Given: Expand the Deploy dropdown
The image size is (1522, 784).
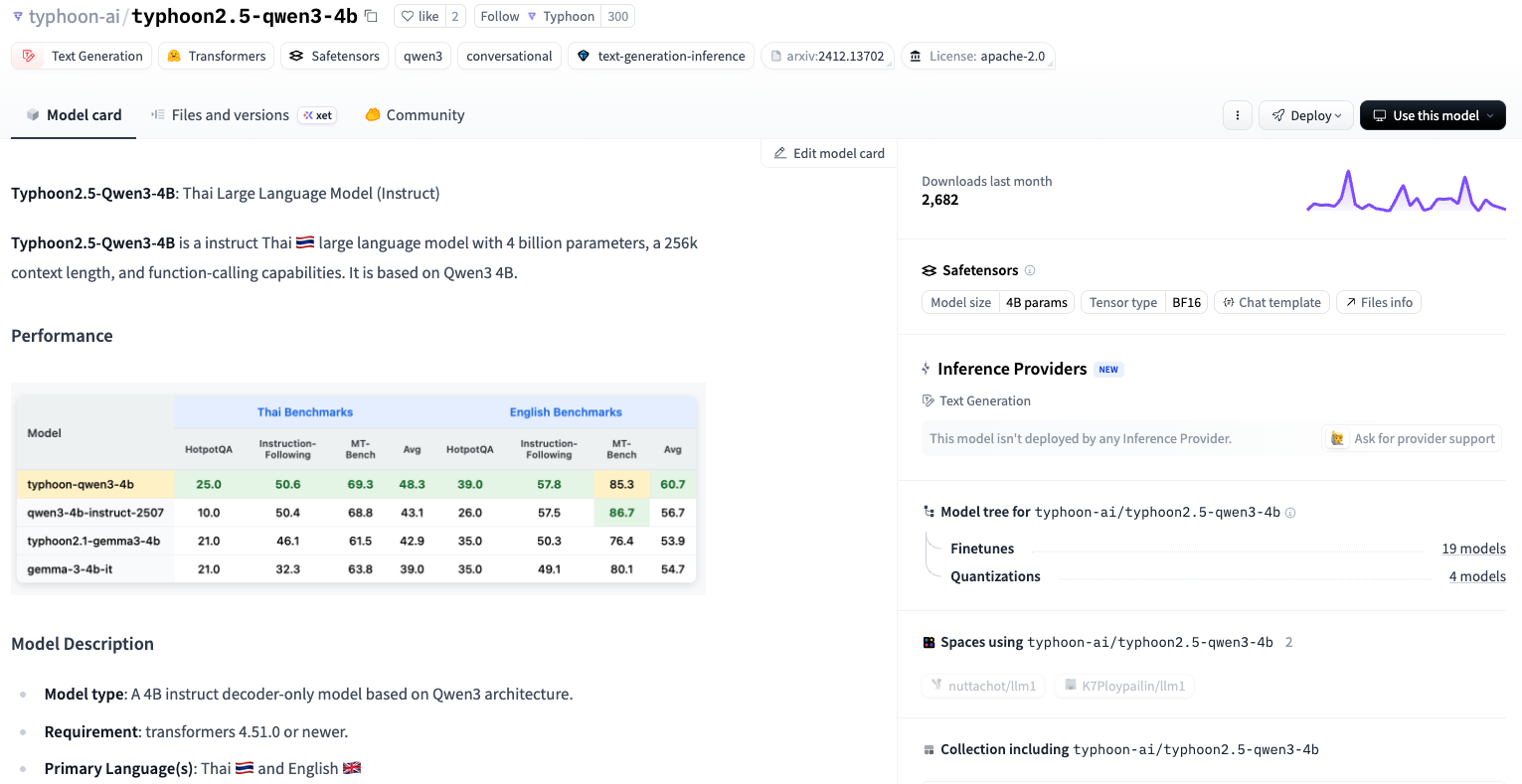Looking at the screenshot, I should coord(1305,115).
